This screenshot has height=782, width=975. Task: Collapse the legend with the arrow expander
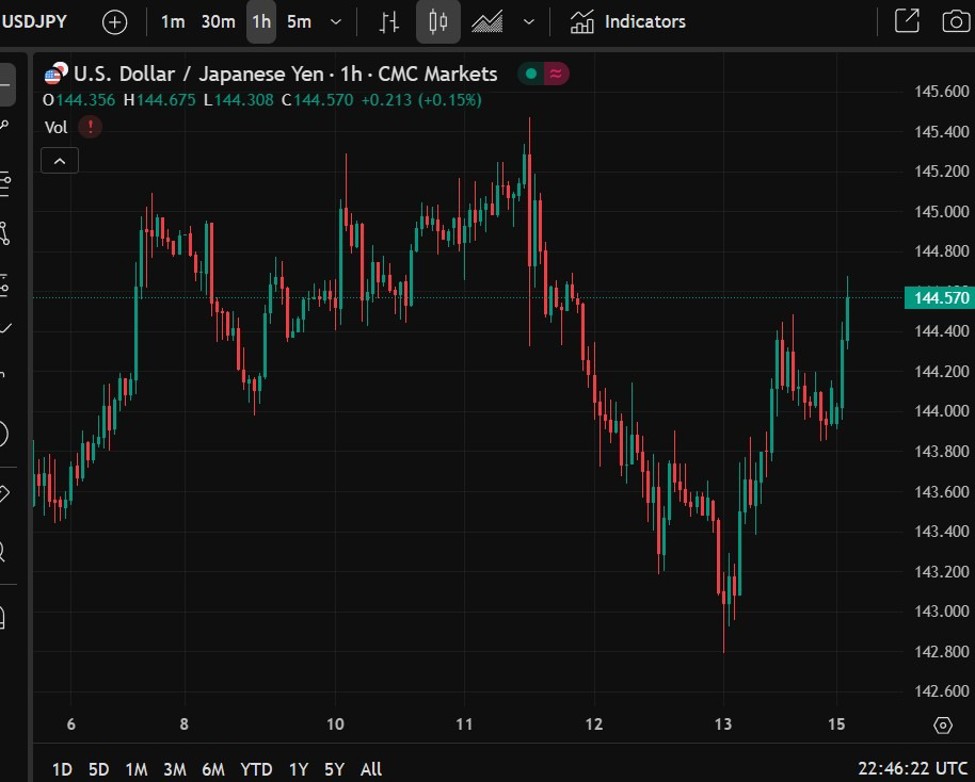pos(59,160)
